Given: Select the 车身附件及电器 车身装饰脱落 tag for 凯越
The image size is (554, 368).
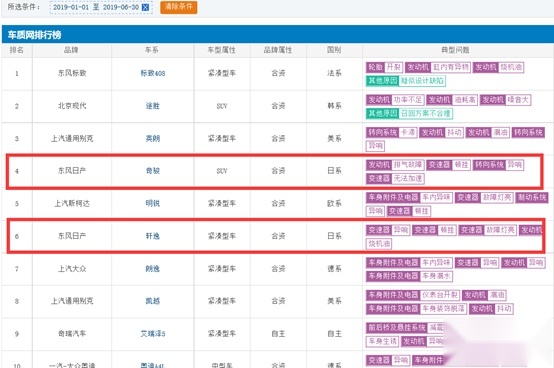Looking at the screenshot, I should [x=416, y=309].
